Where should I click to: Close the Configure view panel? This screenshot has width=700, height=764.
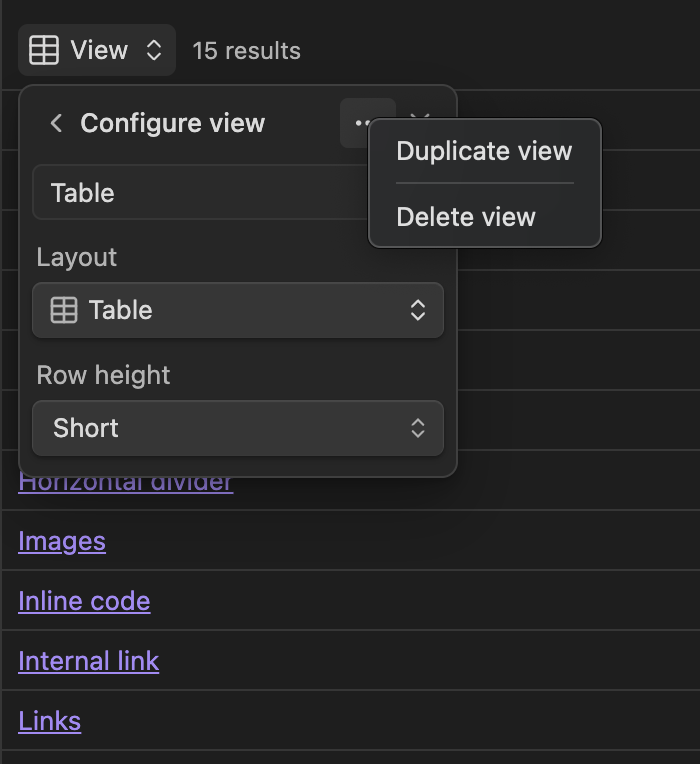tap(421, 114)
